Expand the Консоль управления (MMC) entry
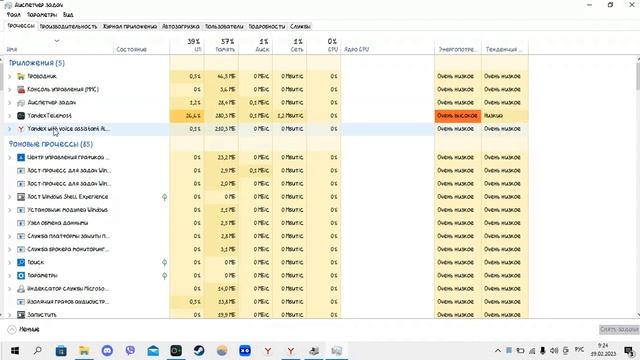Image resolution: width=640 pixels, height=360 pixels. (10, 89)
